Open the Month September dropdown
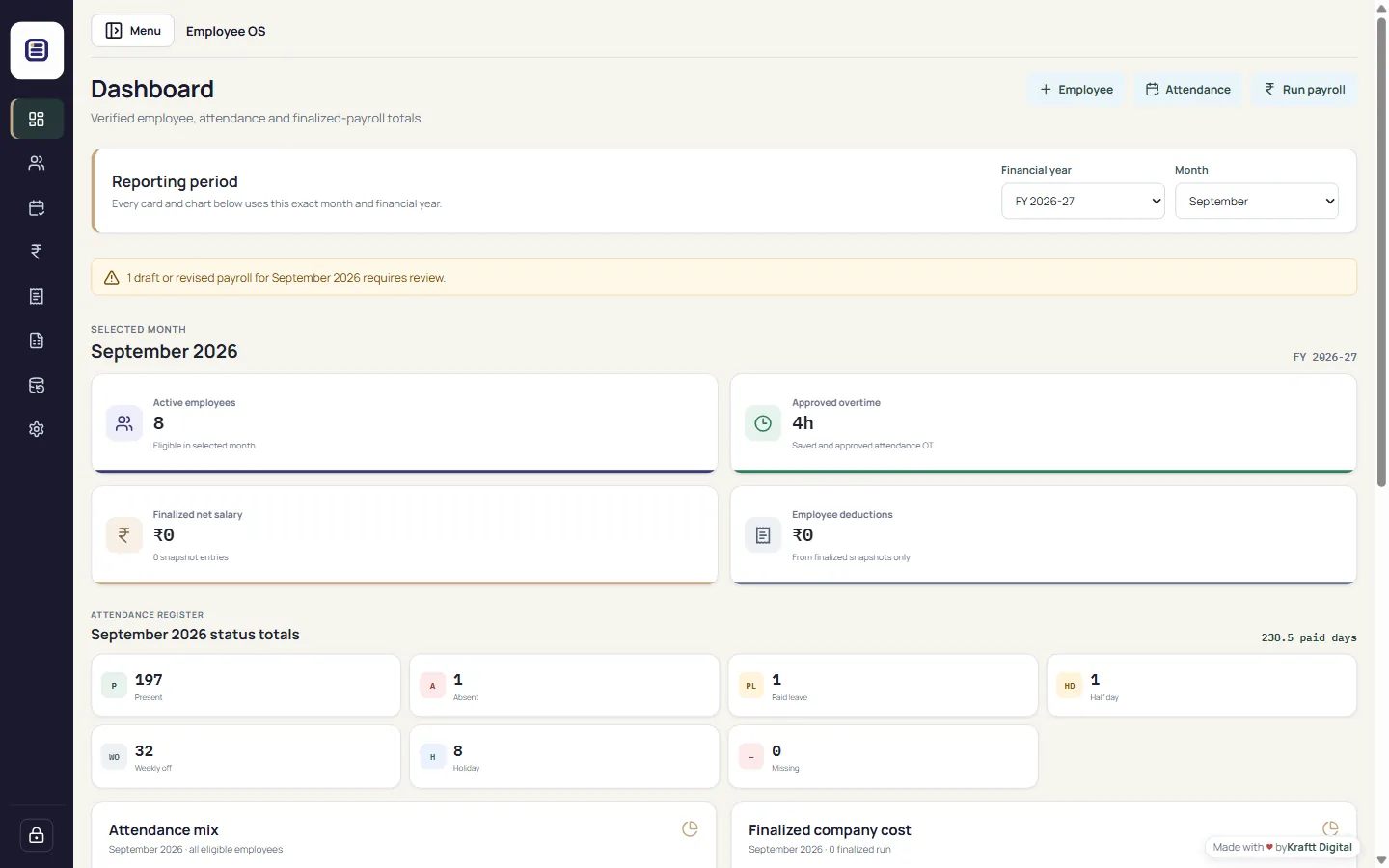Viewport: 1389px width, 868px height. pos(1257,202)
